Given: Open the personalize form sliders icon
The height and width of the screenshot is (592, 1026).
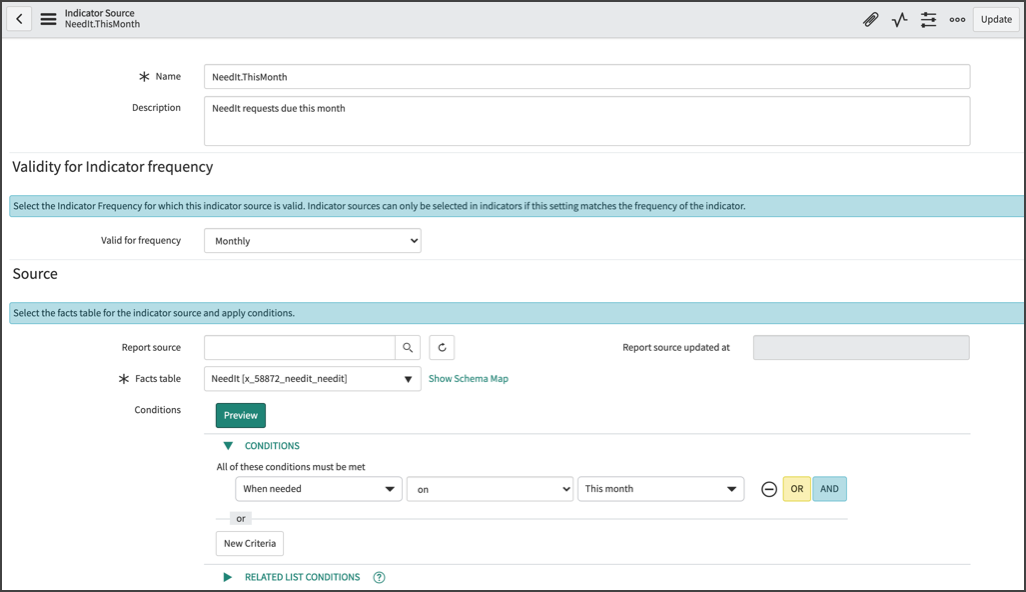Looking at the screenshot, I should pyautogui.click(x=928, y=19).
